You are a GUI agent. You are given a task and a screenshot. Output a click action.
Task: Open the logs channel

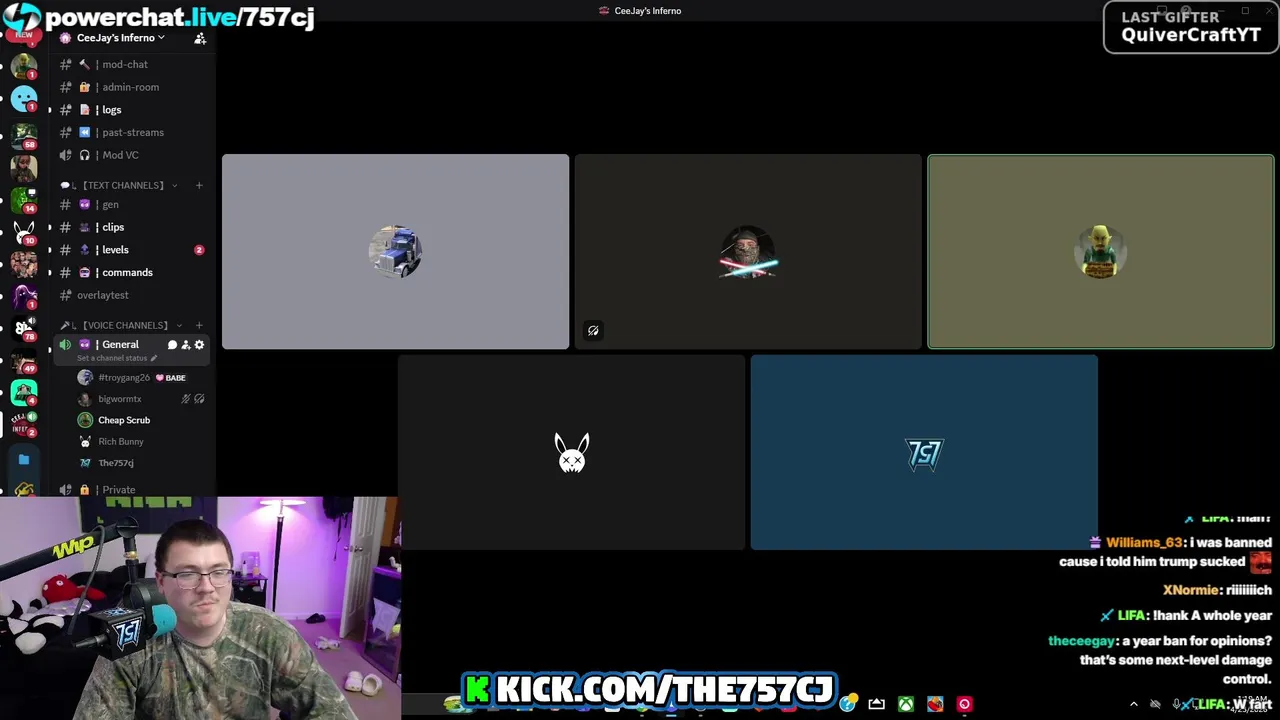(x=132, y=110)
